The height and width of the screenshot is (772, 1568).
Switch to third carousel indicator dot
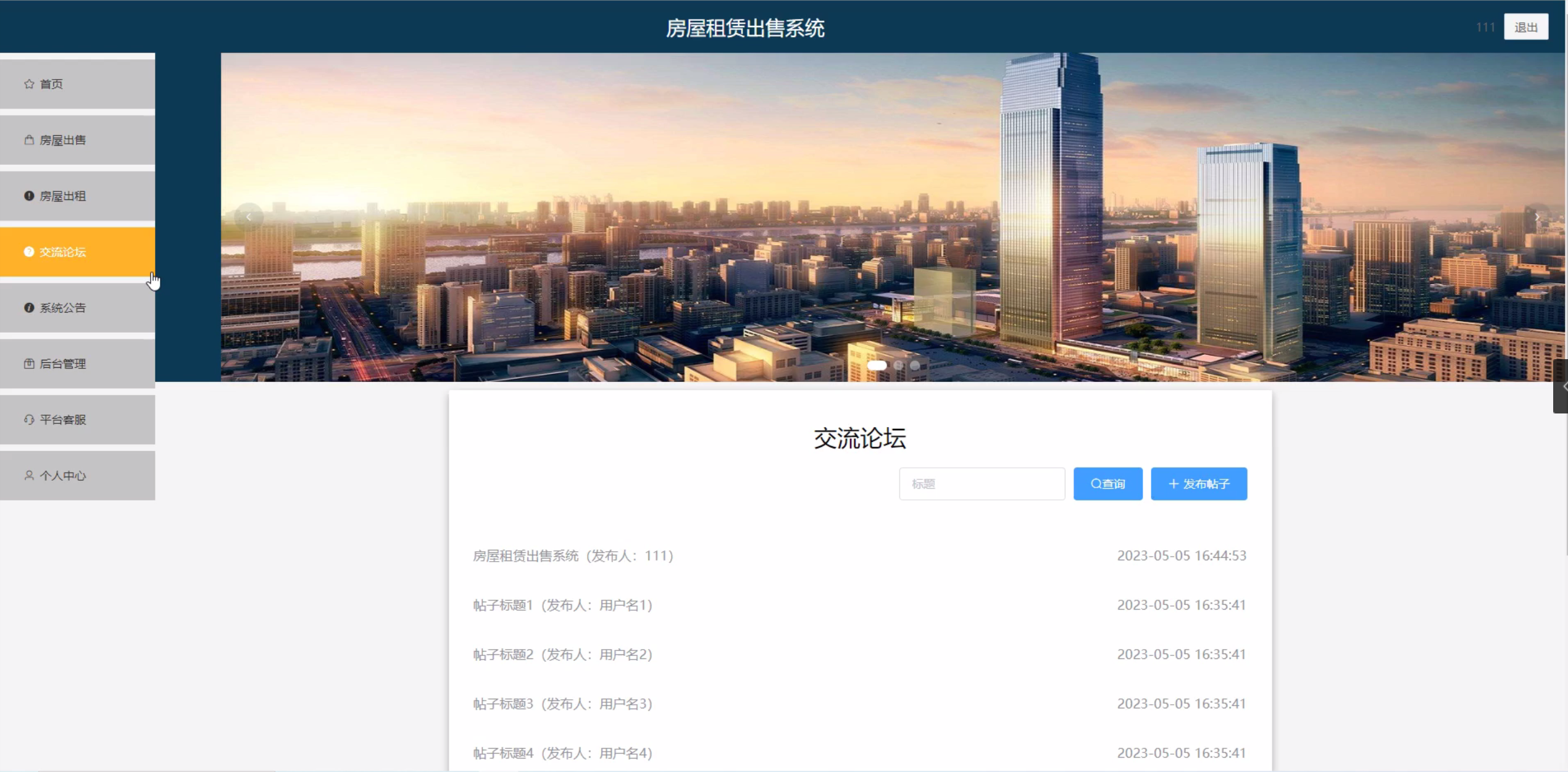pos(915,365)
